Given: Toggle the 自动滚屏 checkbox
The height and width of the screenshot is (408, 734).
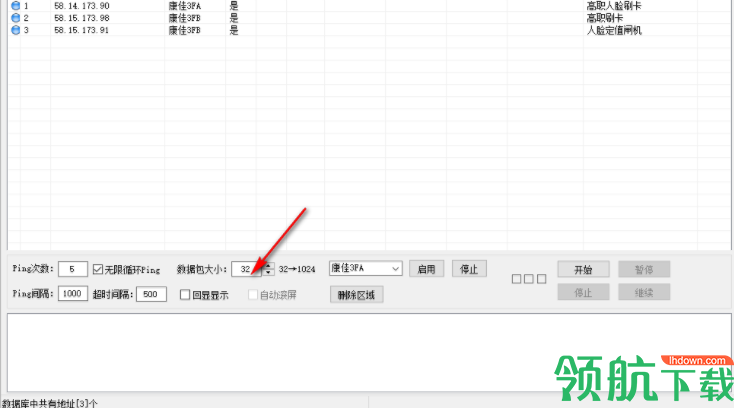Looking at the screenshot, I should click(253, 295).
